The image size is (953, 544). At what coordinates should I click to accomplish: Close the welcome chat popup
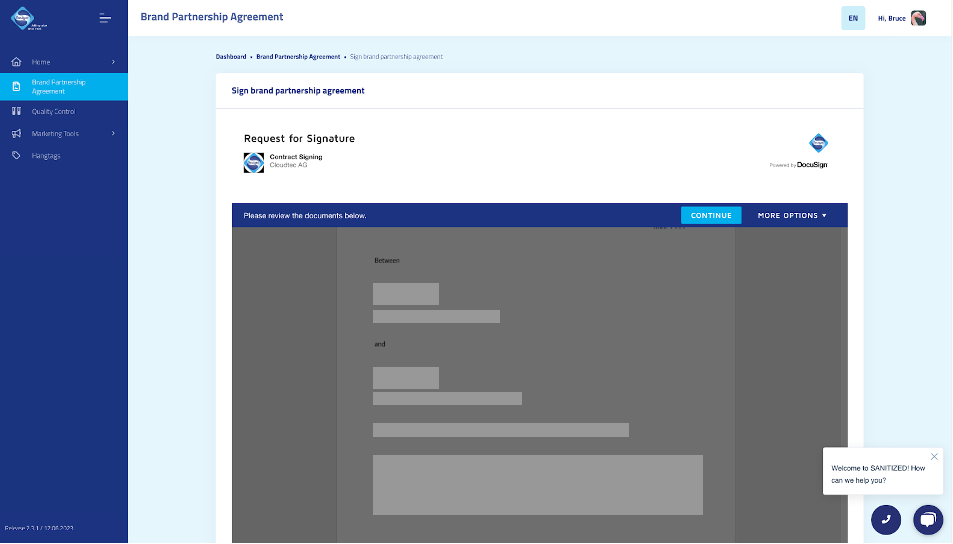coord(934,456)
